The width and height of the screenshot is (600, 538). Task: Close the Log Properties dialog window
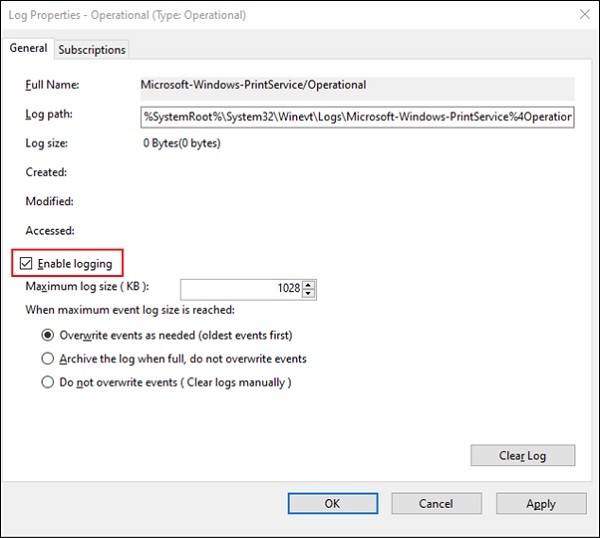(585, 15)
